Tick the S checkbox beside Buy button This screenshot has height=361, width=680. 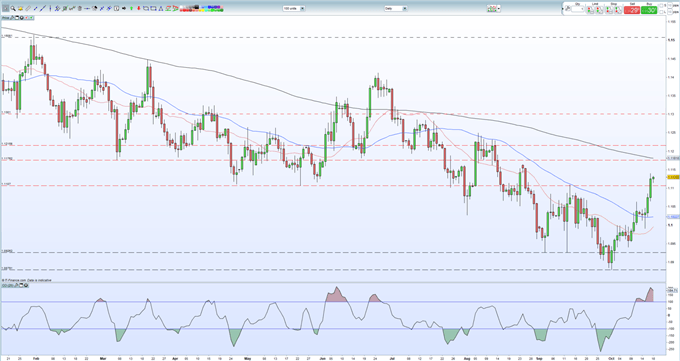(661, 5)
